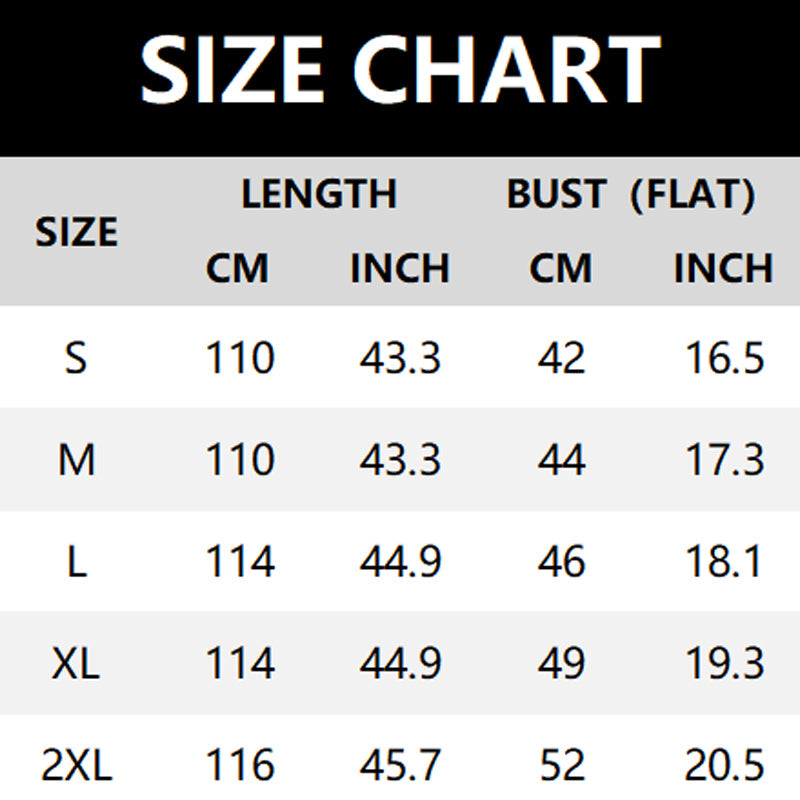Click the CM subheader under LENGTH
The height and width of the screenshot is (800, 800).
point(238,268)
